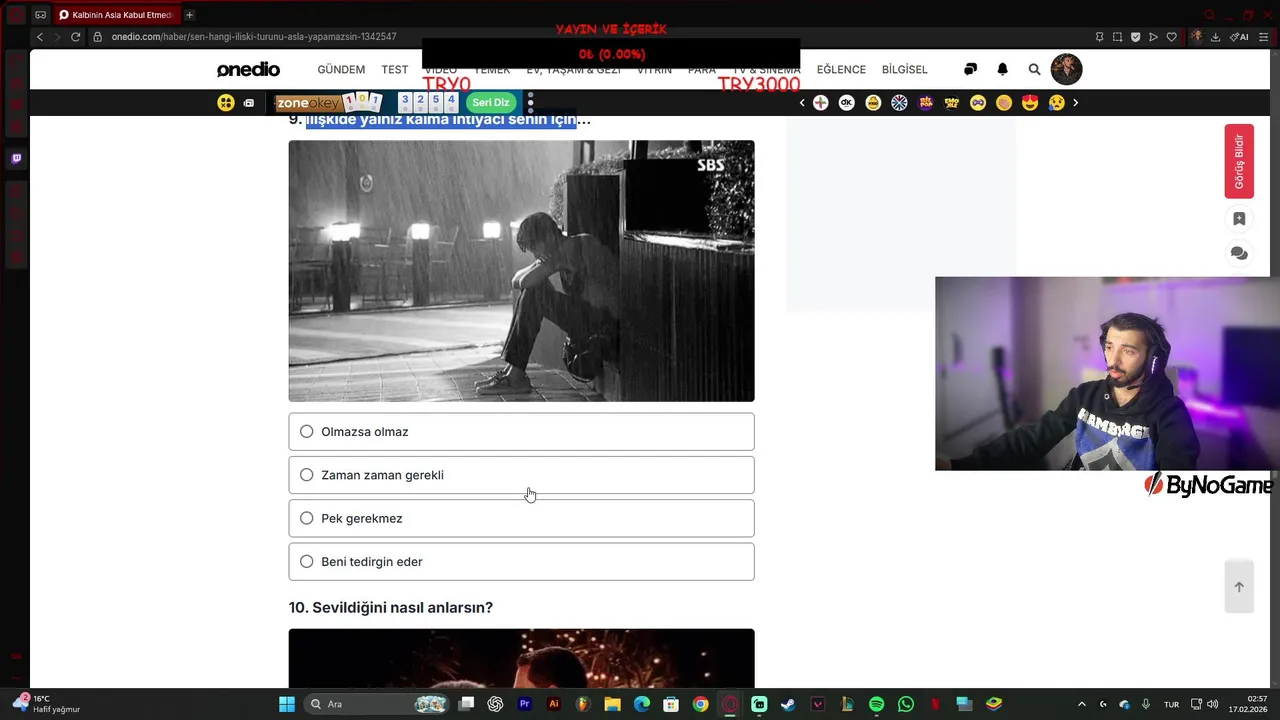This screenshot has height=720, width=1280.
Task: Select the 'Zaman zaman gerekli' answer
Action: [521, 475]
